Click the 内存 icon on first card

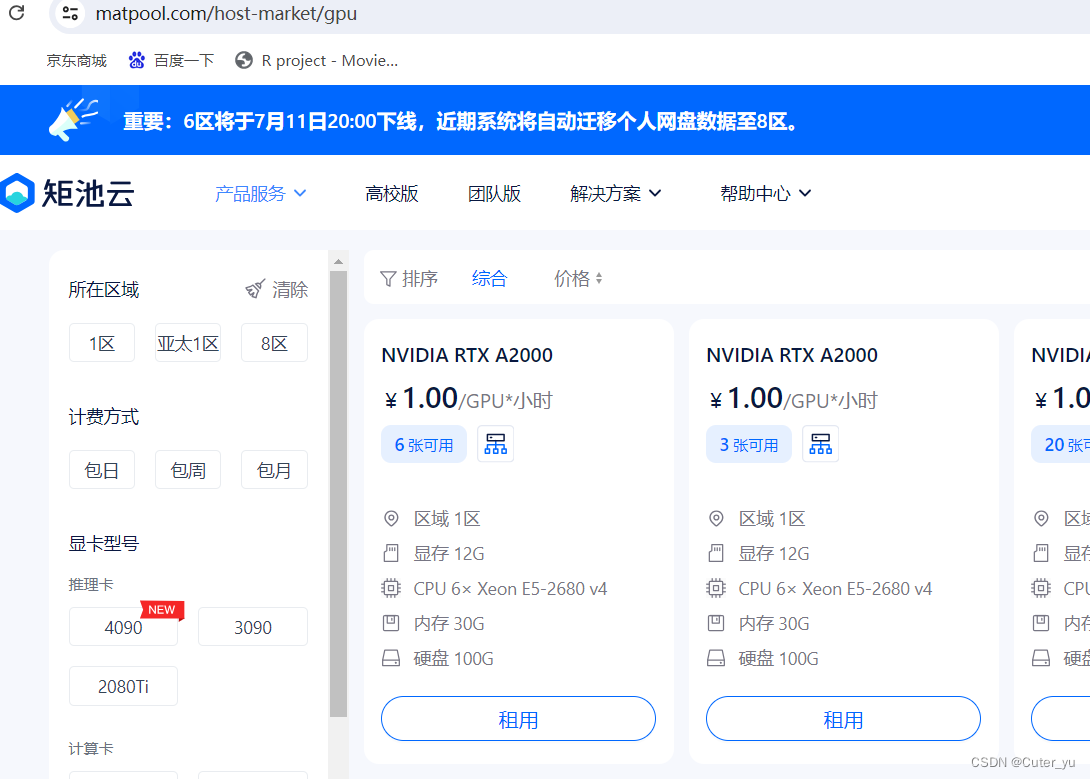[x=391, y=623]
